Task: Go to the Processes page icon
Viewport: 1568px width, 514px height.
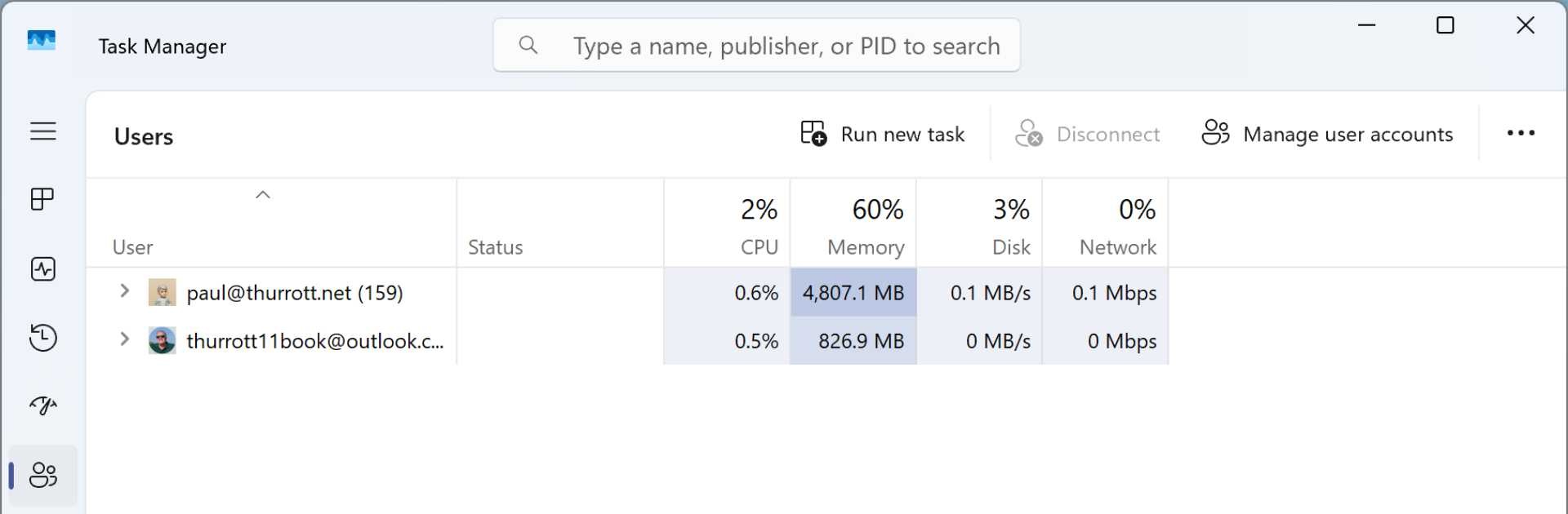Action: [x=42, y=199]
